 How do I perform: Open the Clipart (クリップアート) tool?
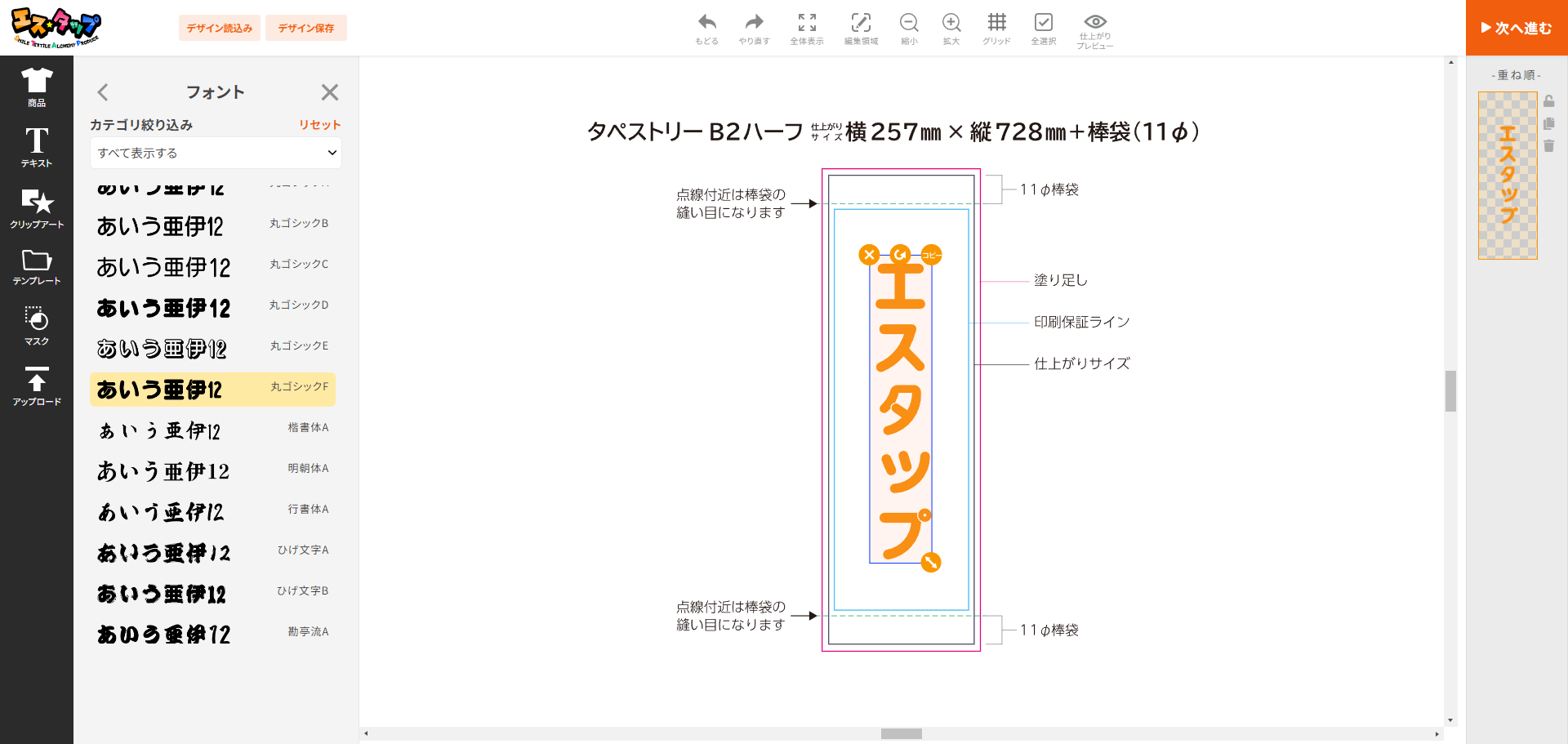(x=37, y=208)
